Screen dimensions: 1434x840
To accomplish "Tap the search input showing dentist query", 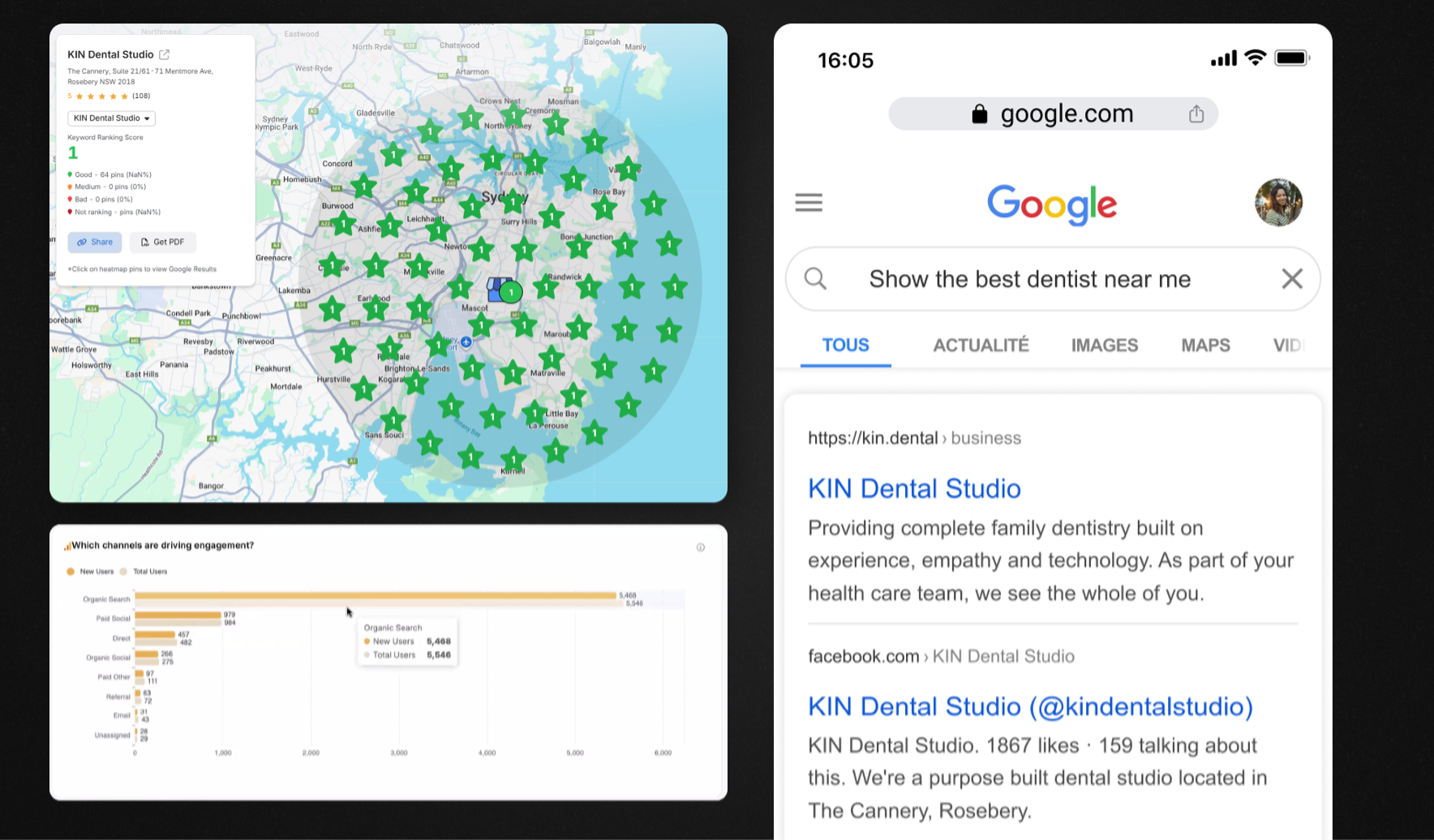I will [x=1029, y=278].
